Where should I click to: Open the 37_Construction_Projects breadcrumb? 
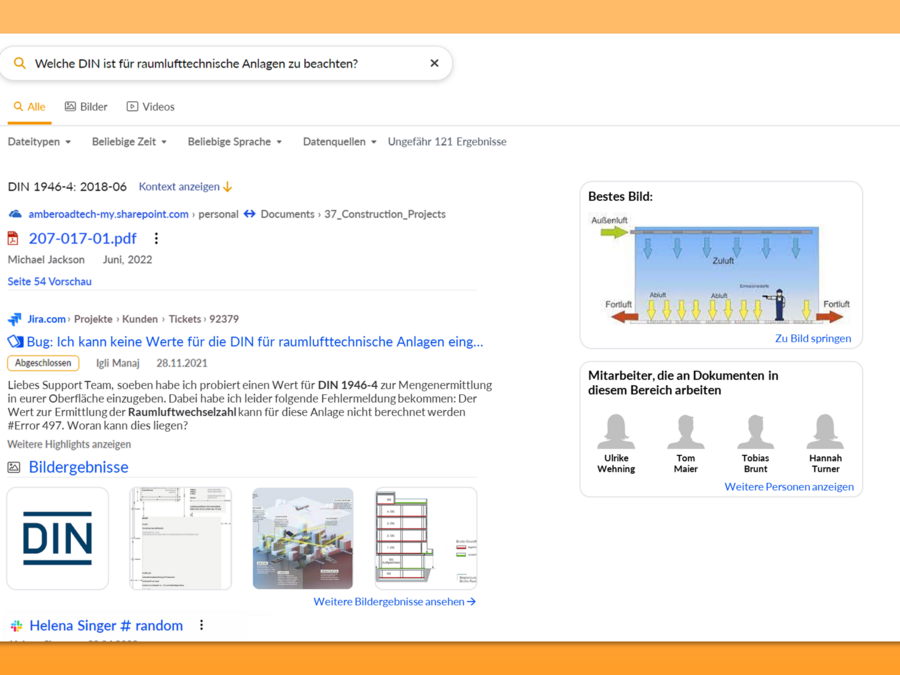[385, 214]
